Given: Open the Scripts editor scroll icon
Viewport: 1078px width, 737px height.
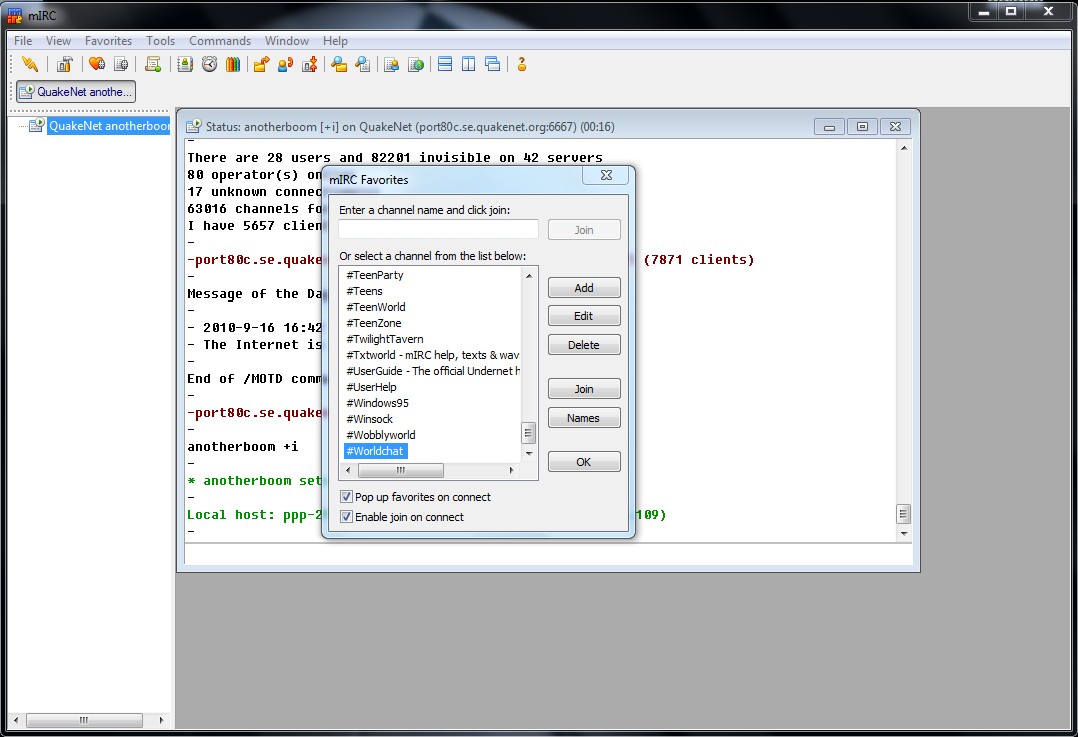Looking at the screenshot, I should click(153, 64).
